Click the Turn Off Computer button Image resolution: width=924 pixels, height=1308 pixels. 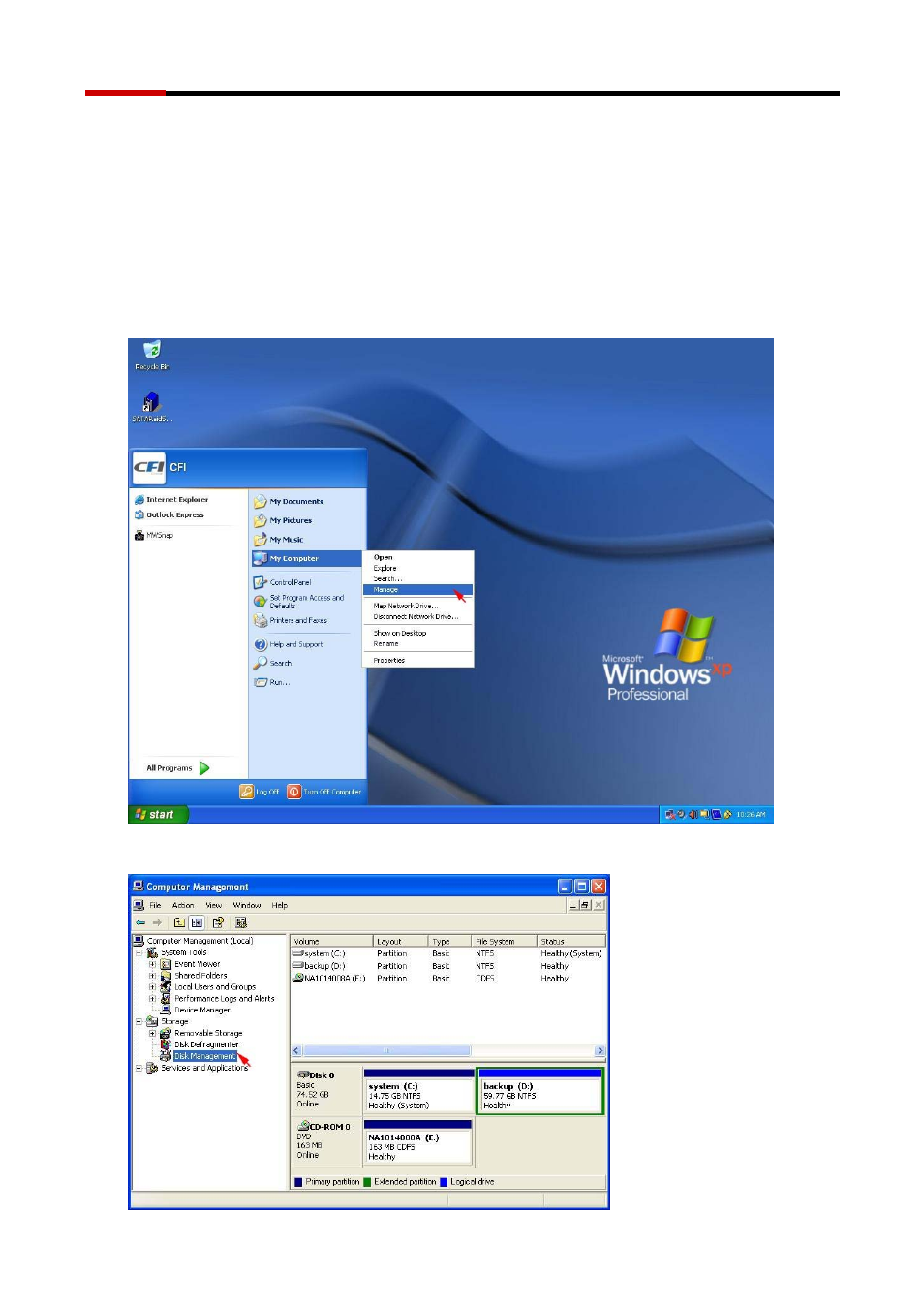tap(324, 792)
